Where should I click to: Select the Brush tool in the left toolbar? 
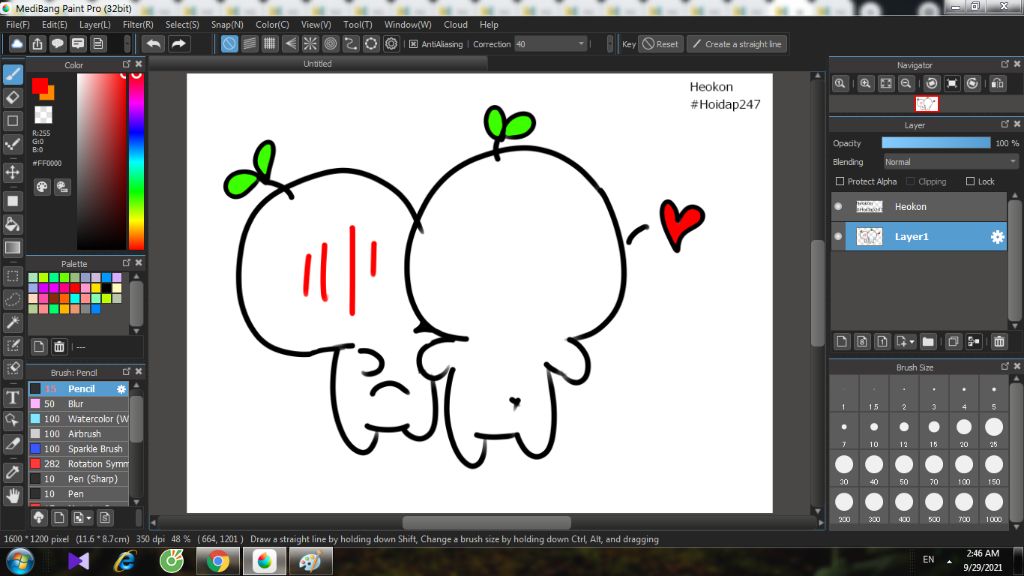click(x=12, y=74)
